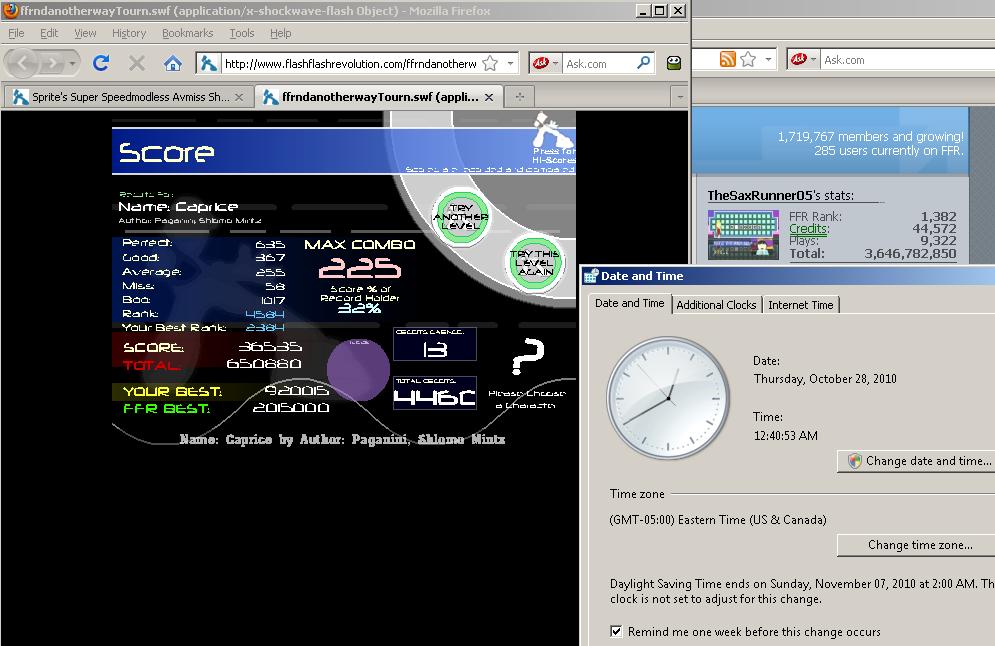Go to the Firefox home page icon

click(173, 63)
